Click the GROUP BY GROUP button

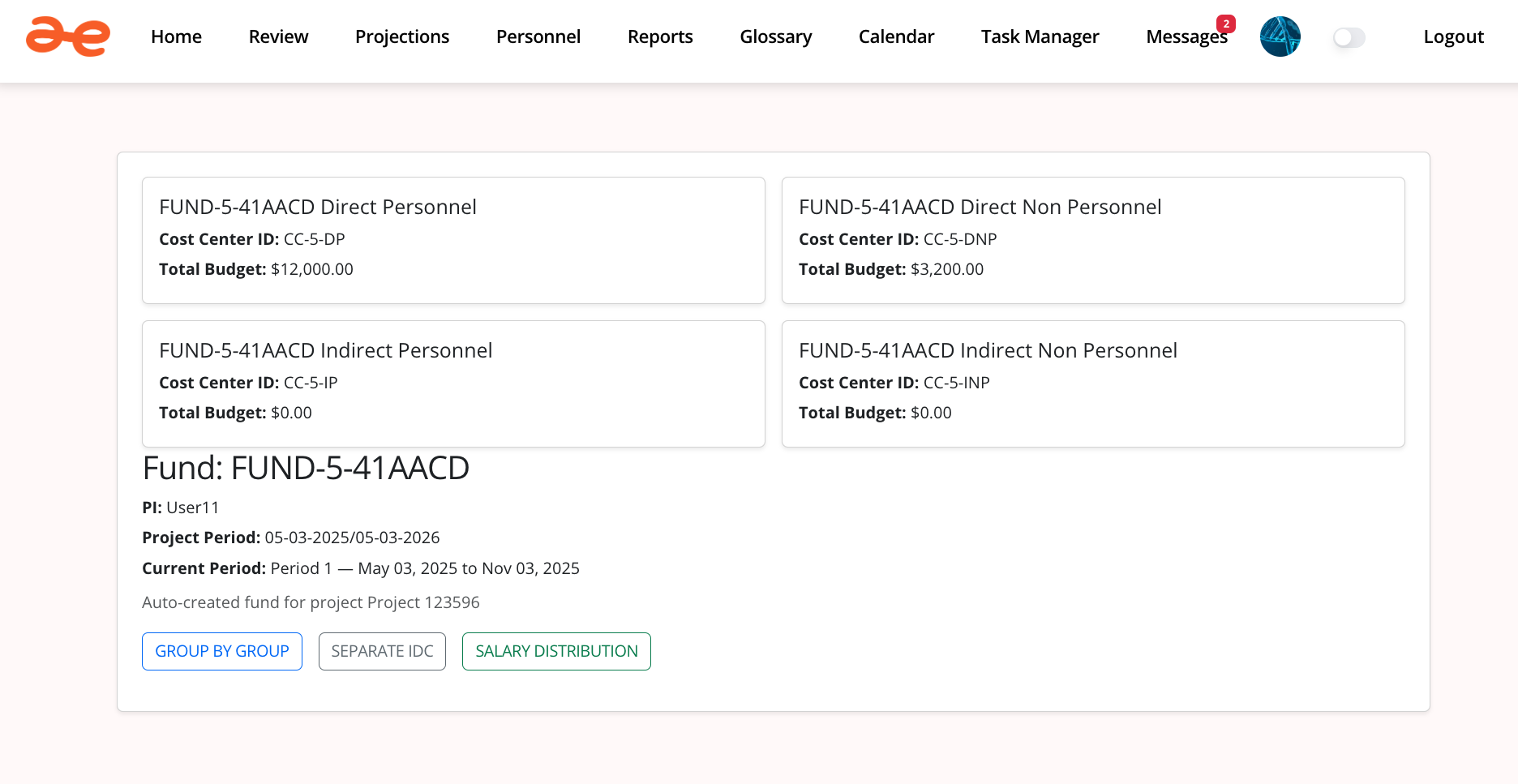221,651
